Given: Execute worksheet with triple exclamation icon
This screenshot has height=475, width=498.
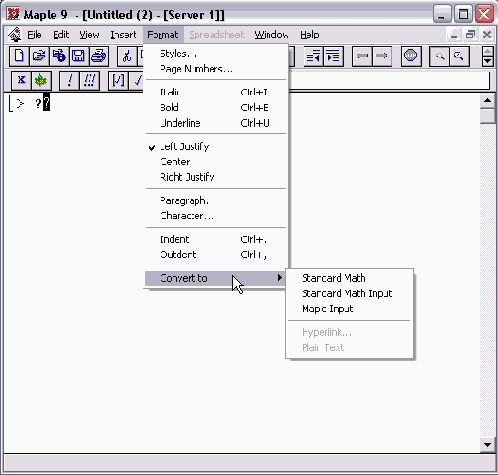Looking at the screenshot, I should click(x=90, y=80).
